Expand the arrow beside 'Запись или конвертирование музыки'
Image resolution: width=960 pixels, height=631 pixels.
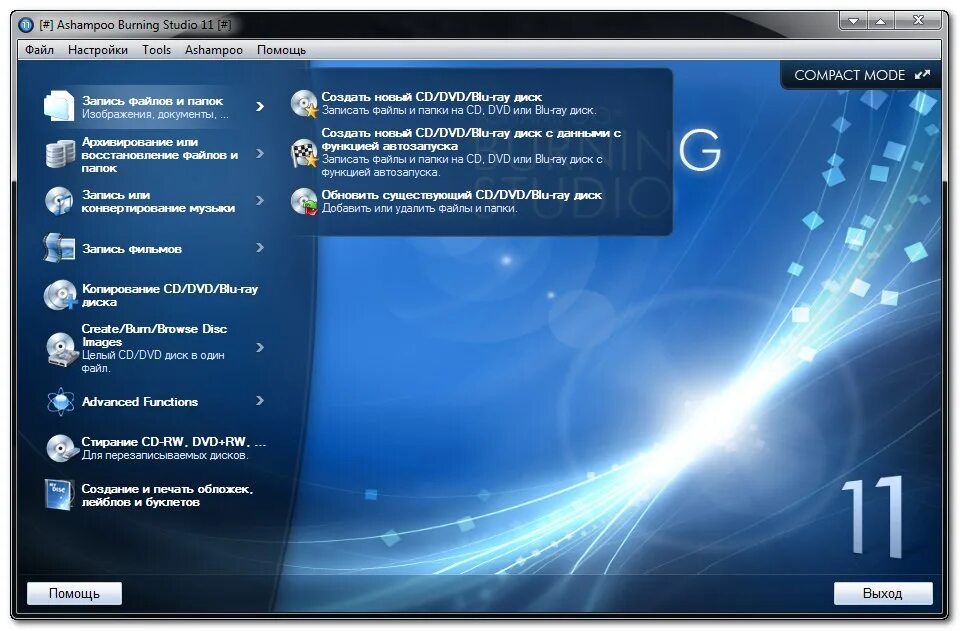[x=260, y=201]
